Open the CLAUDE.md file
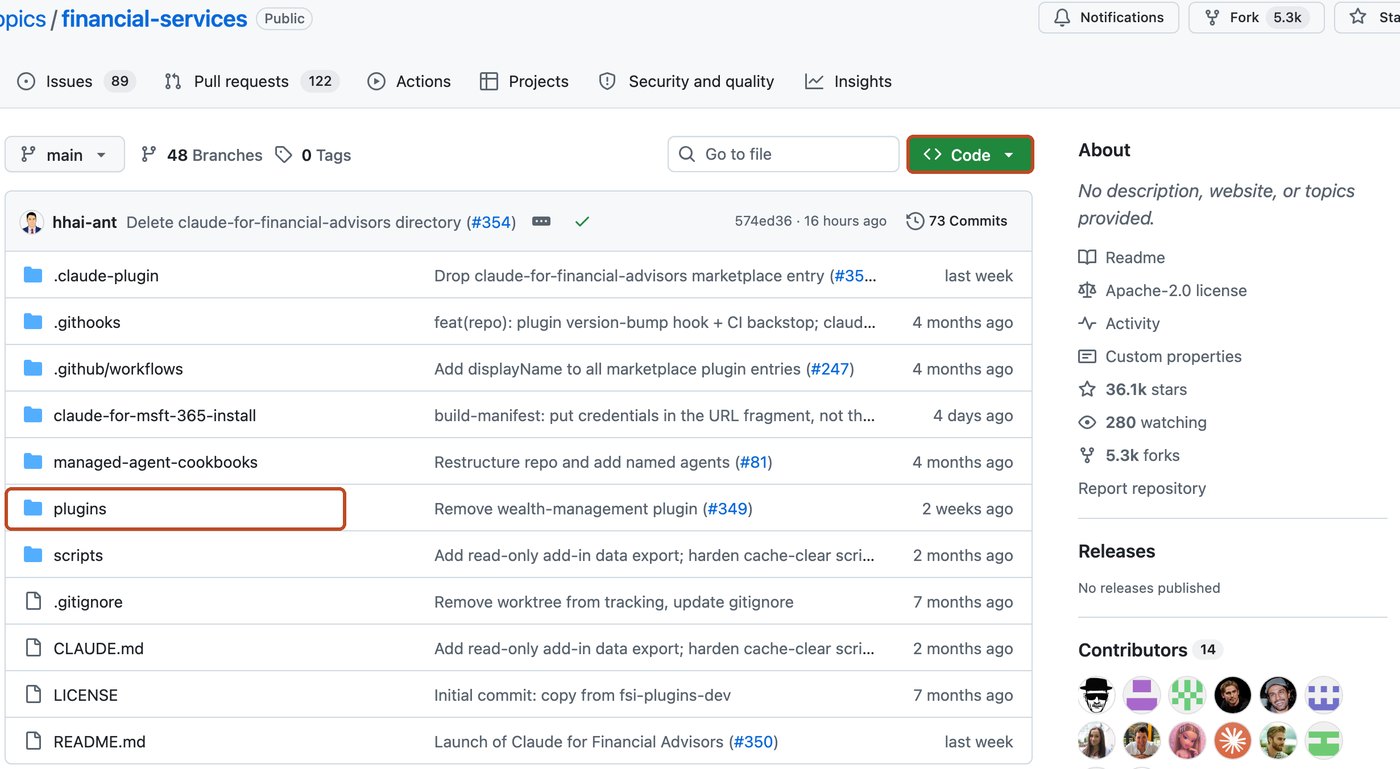 click(98, 648)
